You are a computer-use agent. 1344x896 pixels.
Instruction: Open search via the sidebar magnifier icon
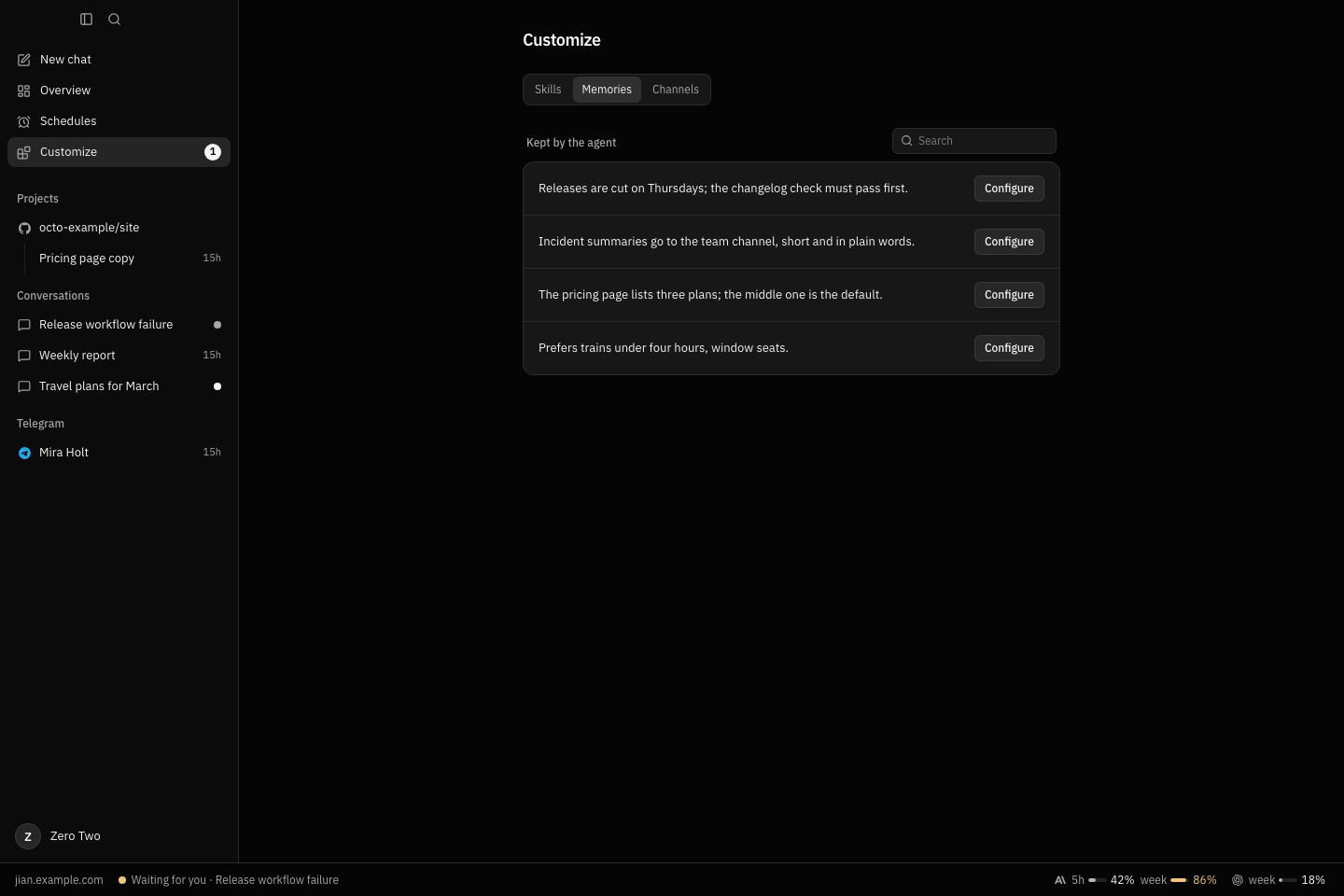tap(114, 19)
